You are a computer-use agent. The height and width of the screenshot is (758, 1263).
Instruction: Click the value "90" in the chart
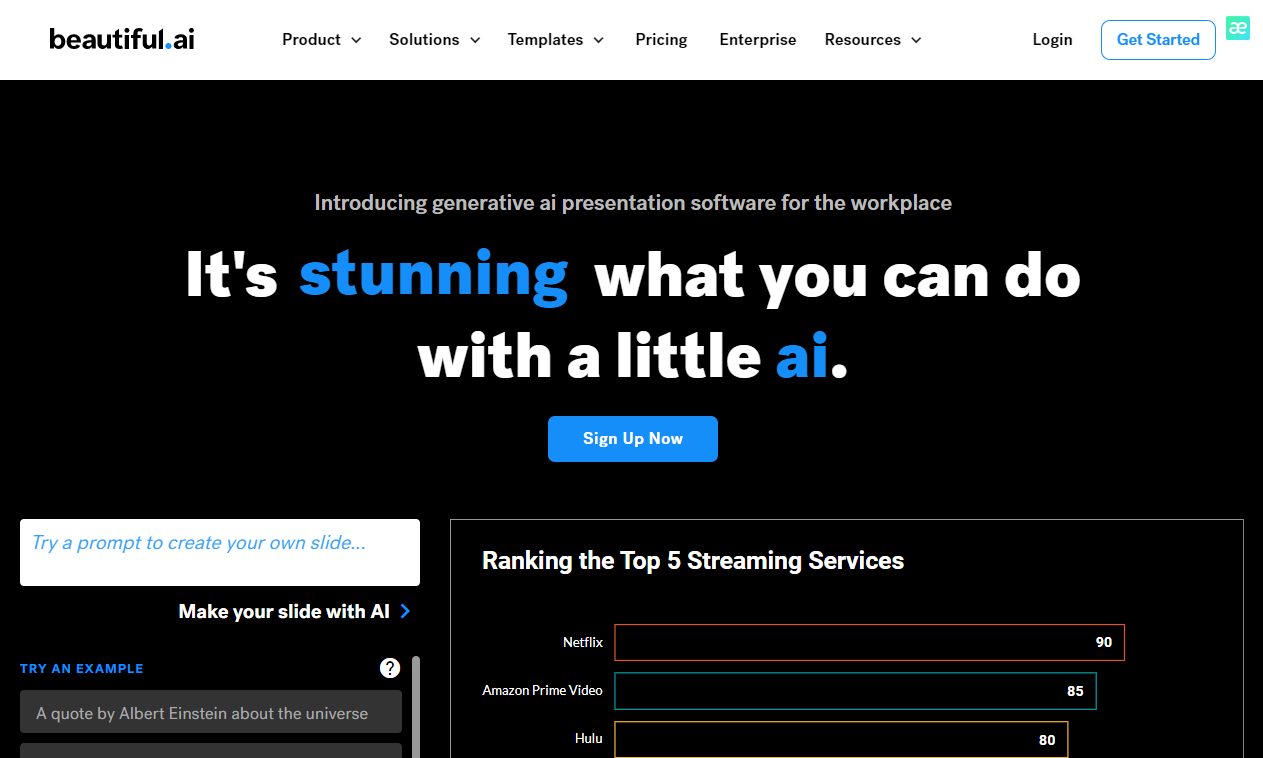tap(1104, 642)
